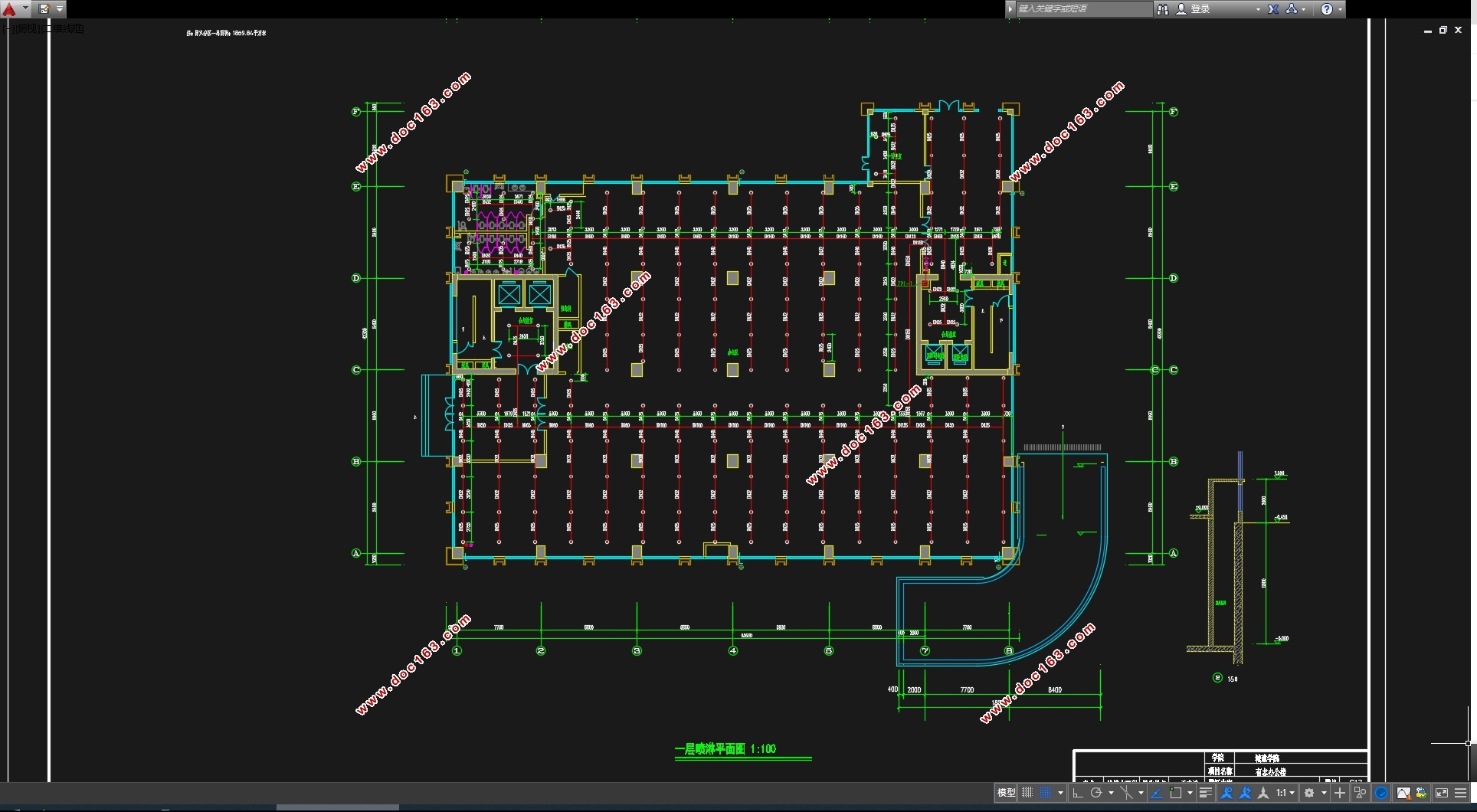Screen dimensions: 1477x812
Task: Toggle object snap tracking
Action: [x=1157, y=793]
